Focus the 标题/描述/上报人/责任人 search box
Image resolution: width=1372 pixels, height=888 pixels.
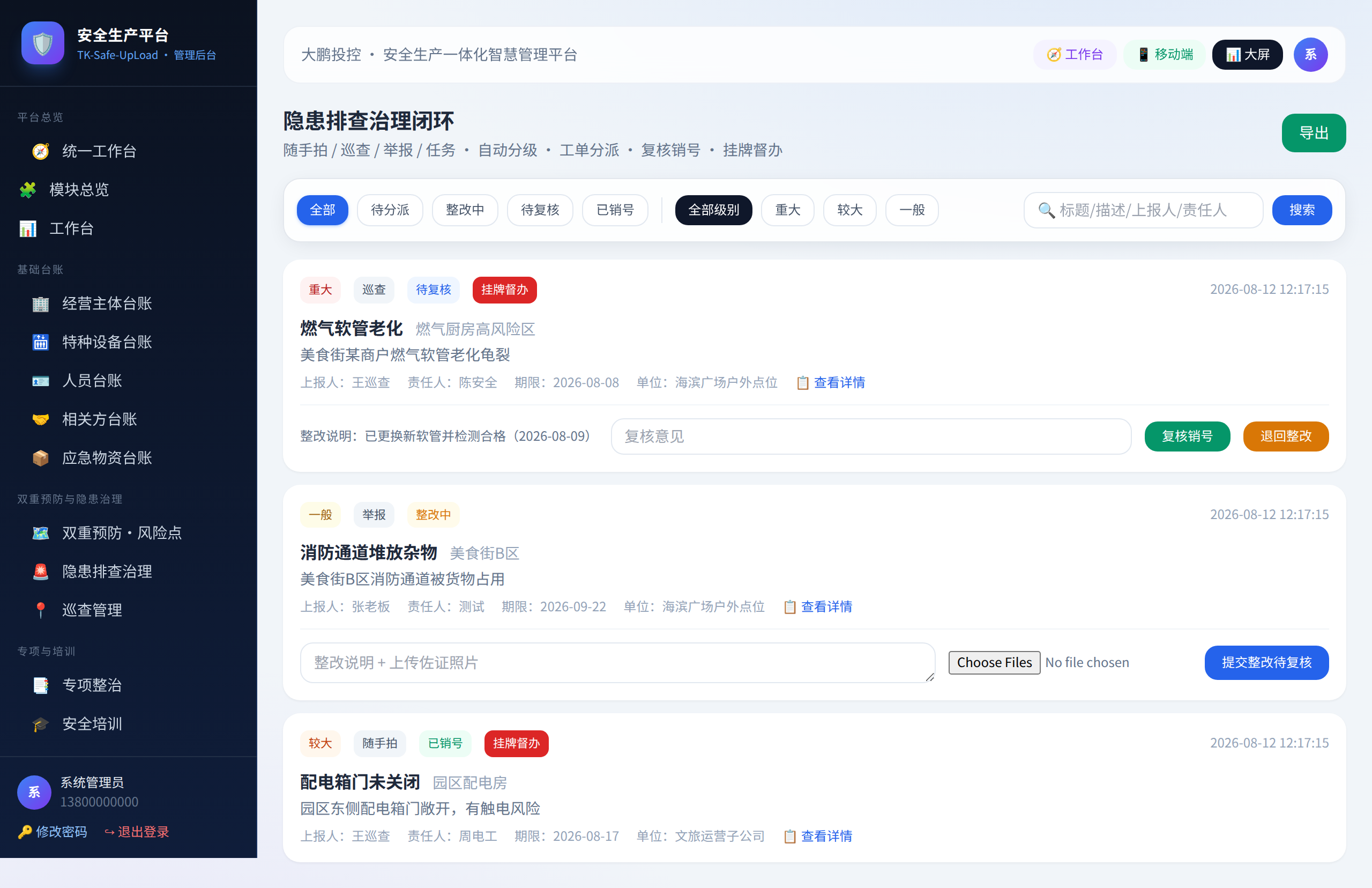point(1143,210)
